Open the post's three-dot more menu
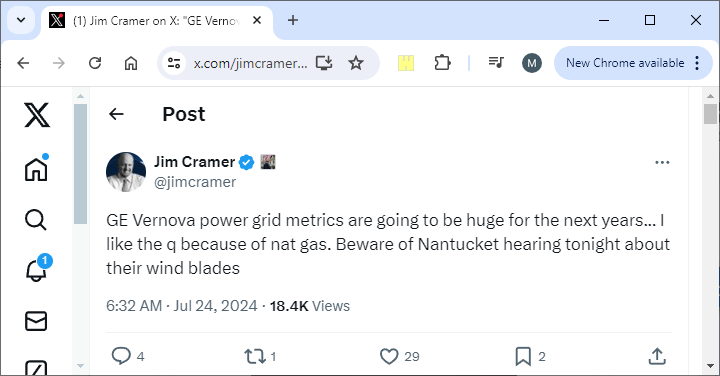Image resolution: width=720 pixels, height=376 pixels. tap(662, 163)
